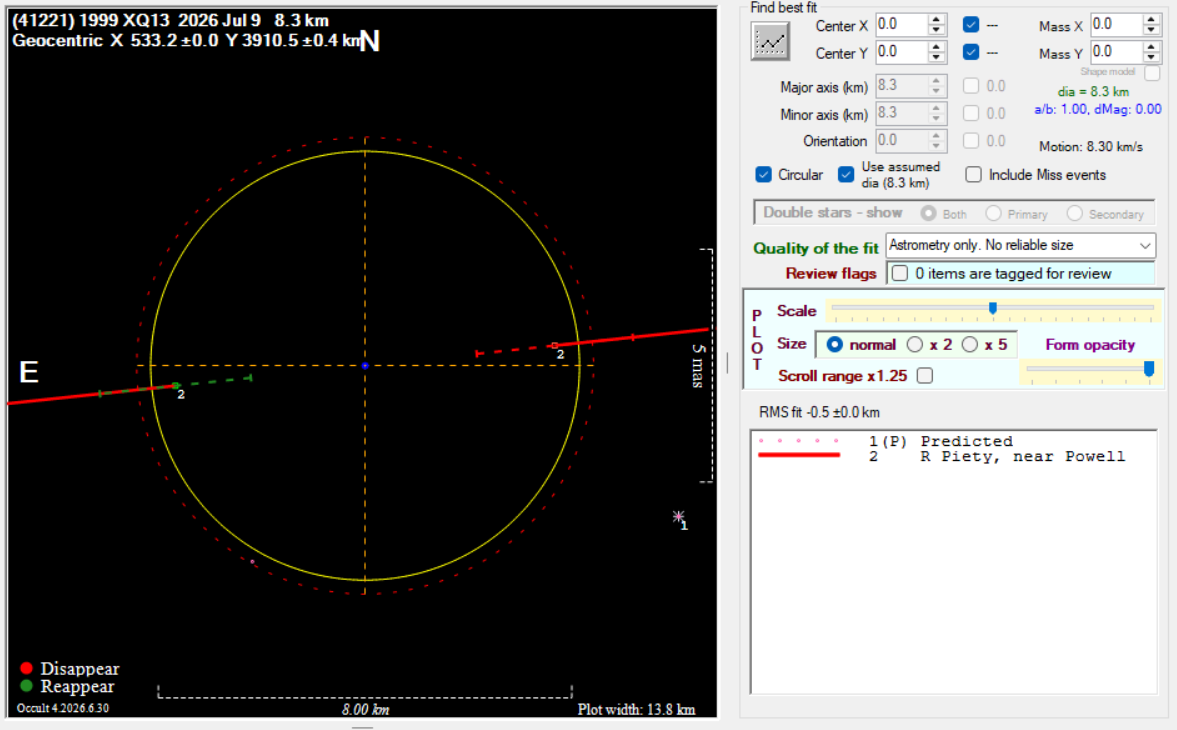Click the vertical splitter beside the plot

pos(727,363)
